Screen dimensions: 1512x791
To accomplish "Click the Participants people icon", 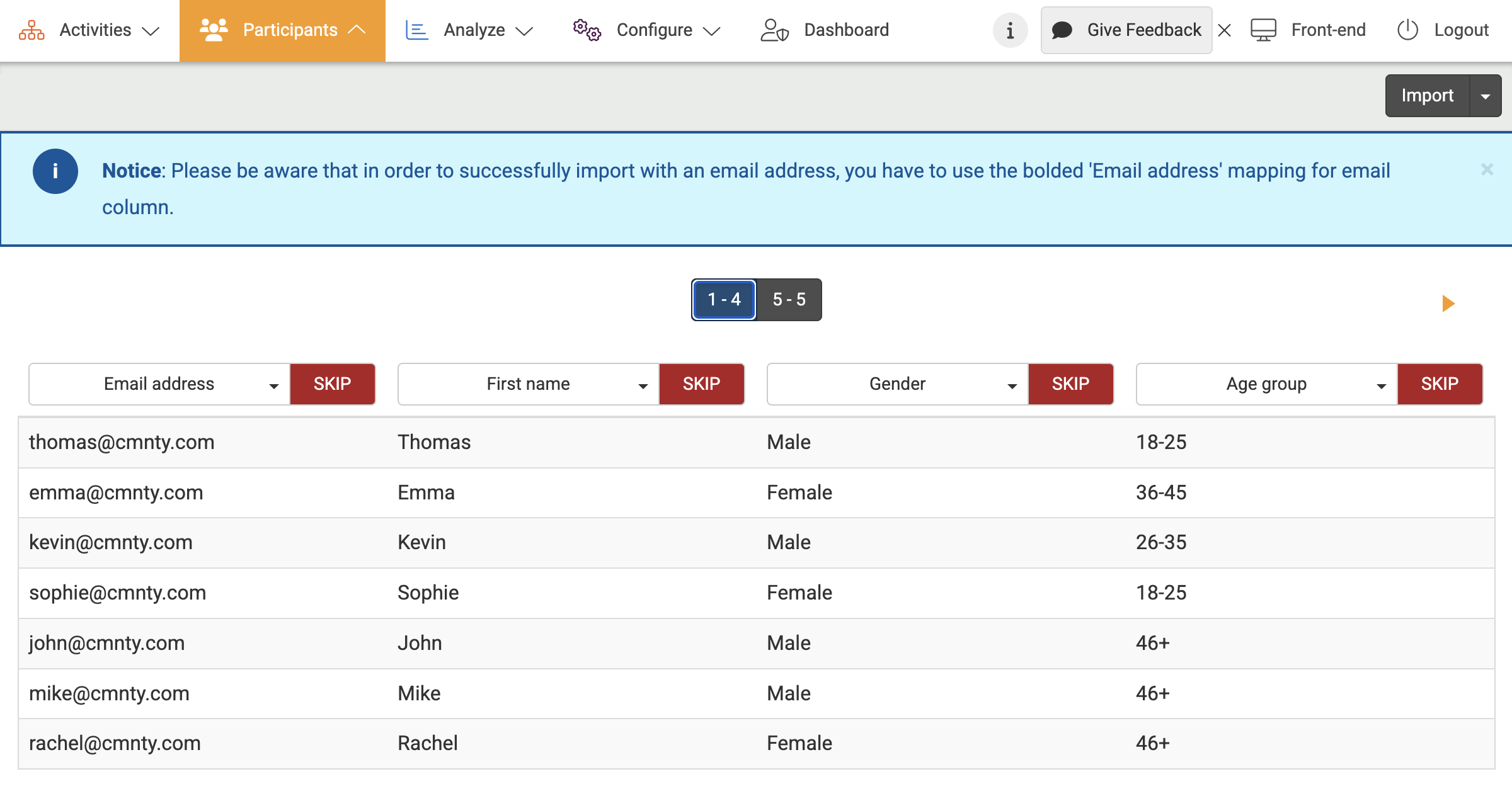I will pyautogui.click(x=213, y=30).
